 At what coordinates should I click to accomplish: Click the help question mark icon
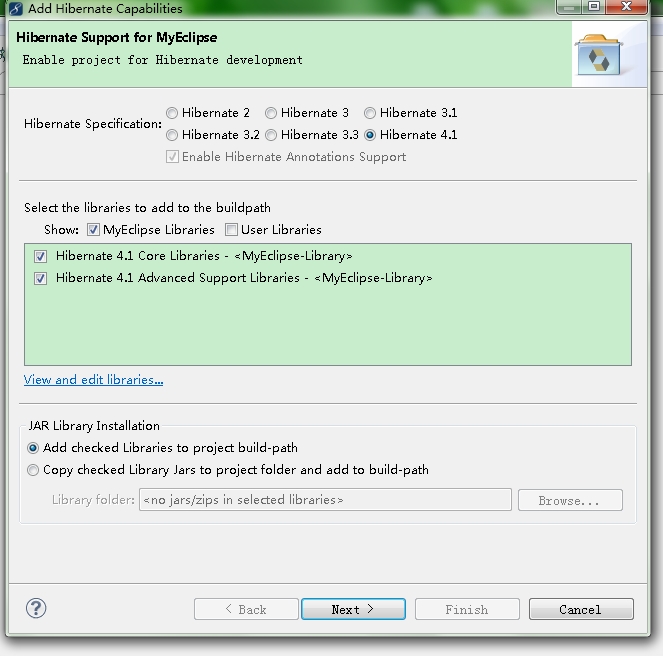click(36, 608)
